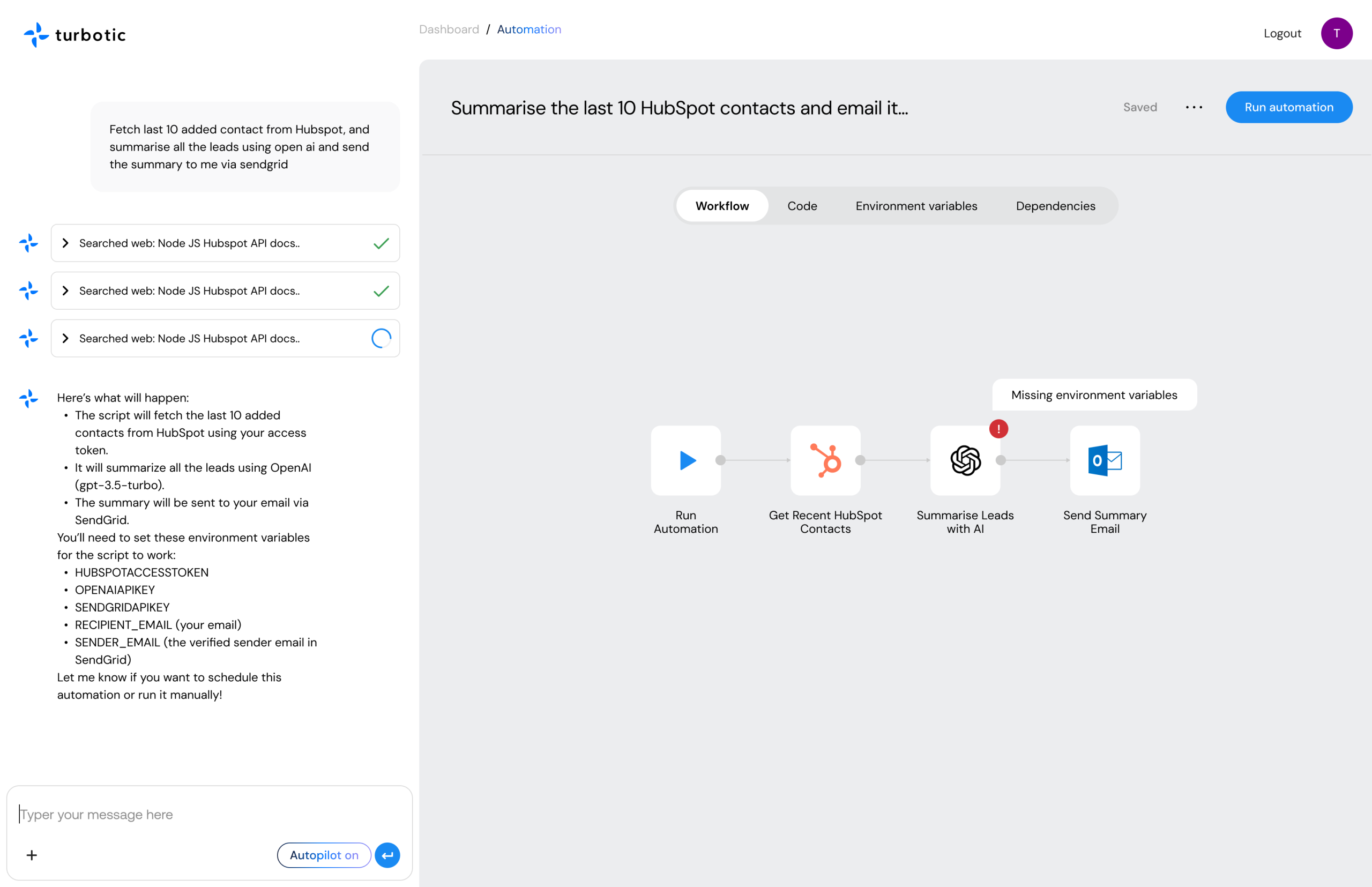This screenshot has height=887, width=1372.
Task: Click the 'Summarise Leads with AI' label
Action: [x=965, y=522]
